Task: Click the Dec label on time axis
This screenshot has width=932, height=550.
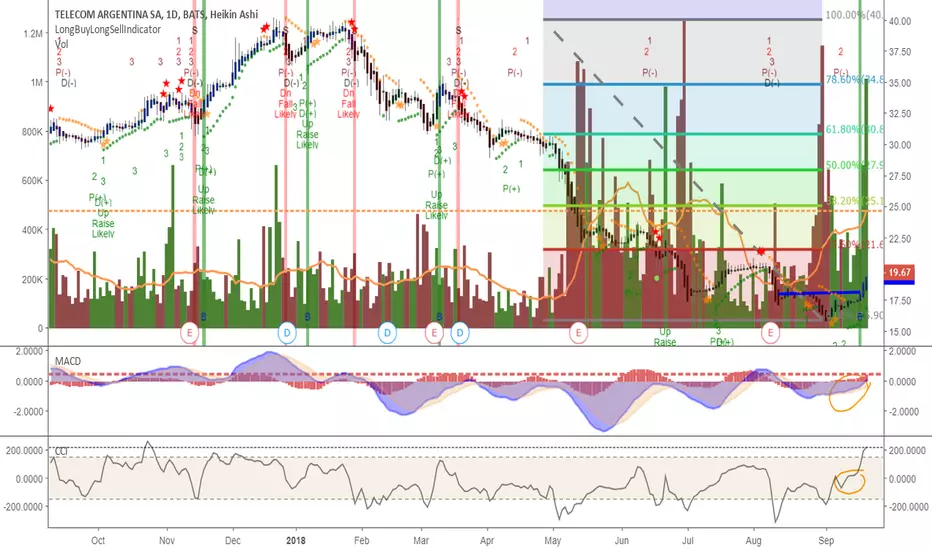Action: 232,540
